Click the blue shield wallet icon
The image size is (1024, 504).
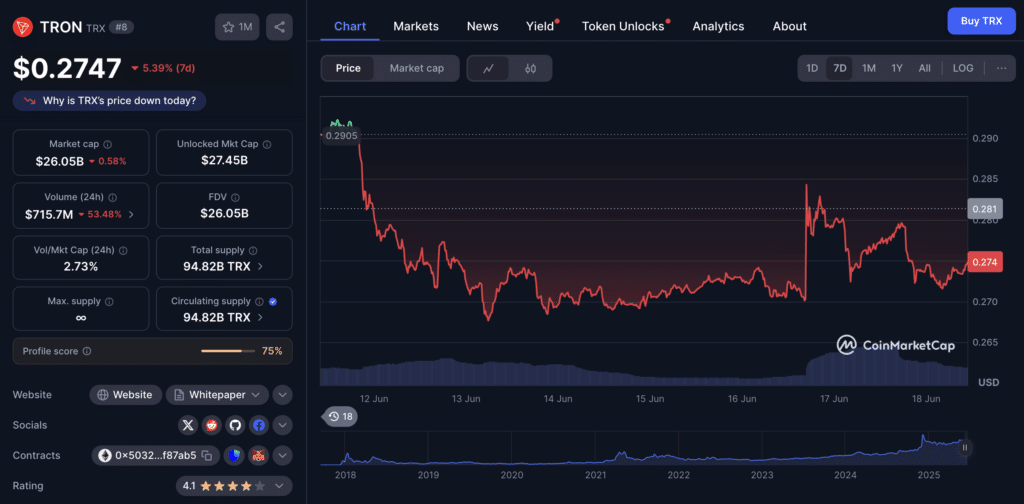[235, 456]
